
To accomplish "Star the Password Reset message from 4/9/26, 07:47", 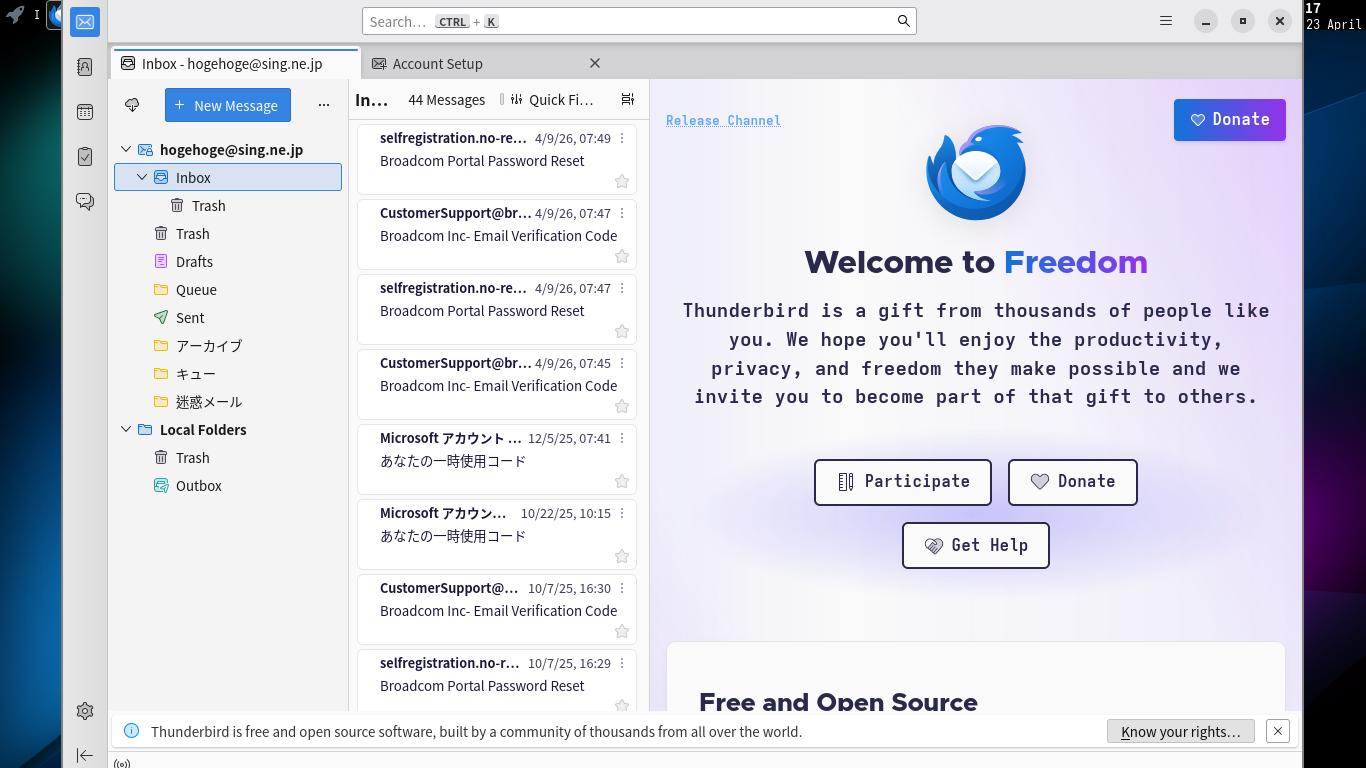I will click(622, 331).
